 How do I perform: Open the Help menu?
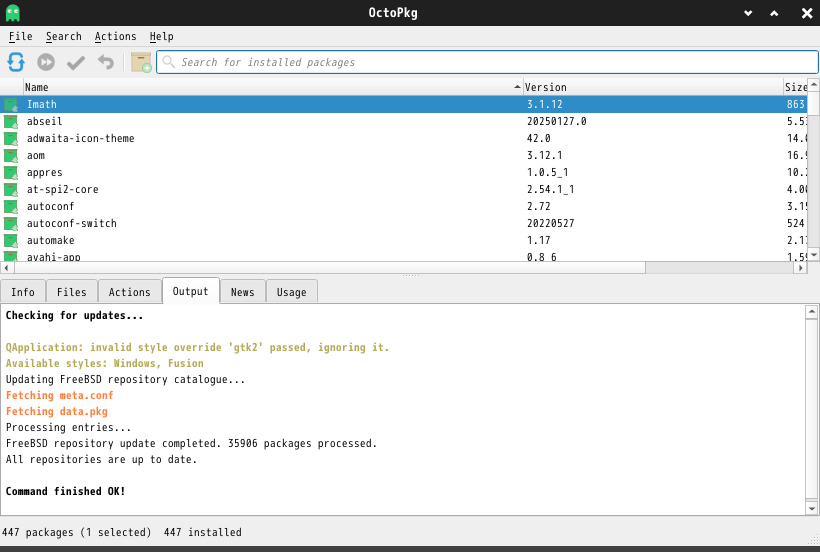(161, 36)
